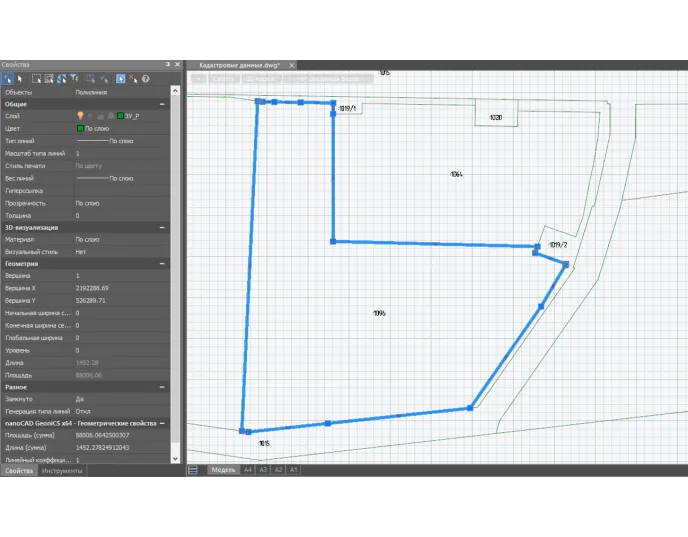Click the layout list icon left of Модель

(194, 469)
